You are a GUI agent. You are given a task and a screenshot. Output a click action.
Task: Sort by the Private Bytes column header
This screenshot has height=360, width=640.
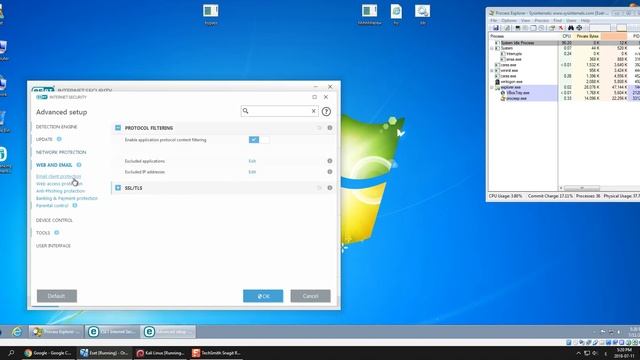(x=587, y=36)
